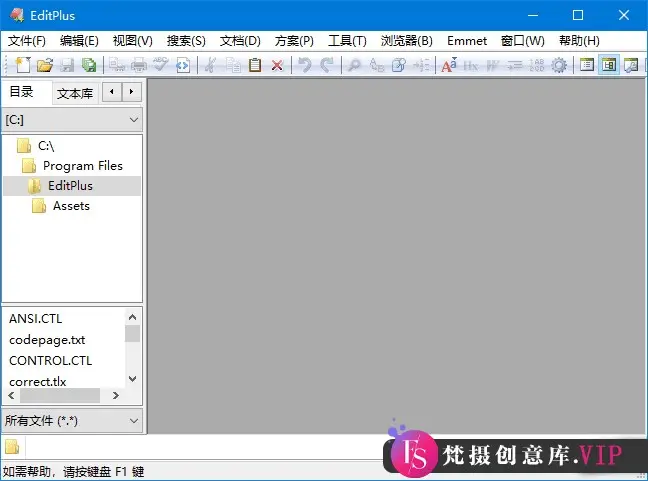Select file ANSI.CTL in list
This screenshot has height=481, width=648.
pos(36,319)
